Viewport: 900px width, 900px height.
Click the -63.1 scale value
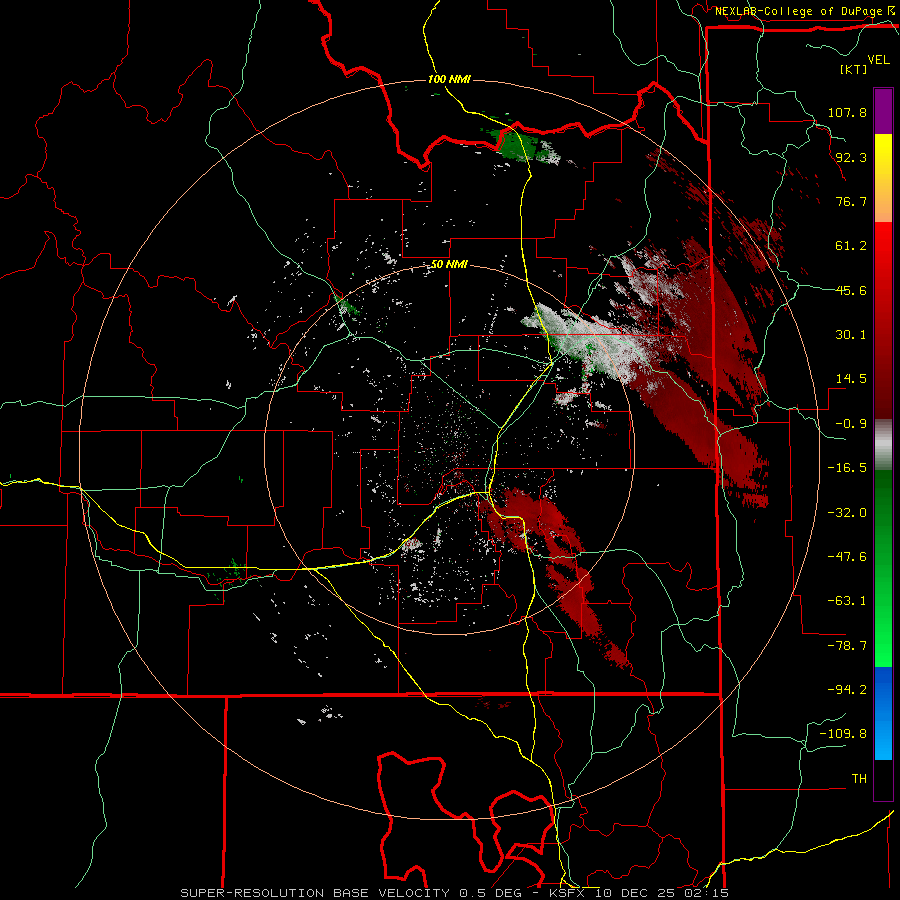[x=847, y=601]
